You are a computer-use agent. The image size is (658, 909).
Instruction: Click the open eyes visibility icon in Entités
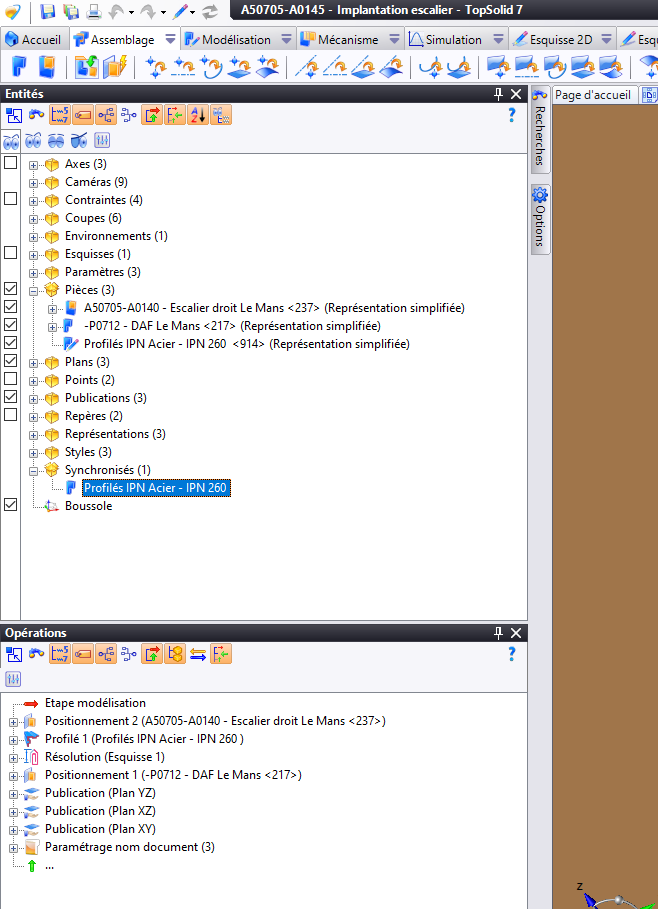pos(33,140)
